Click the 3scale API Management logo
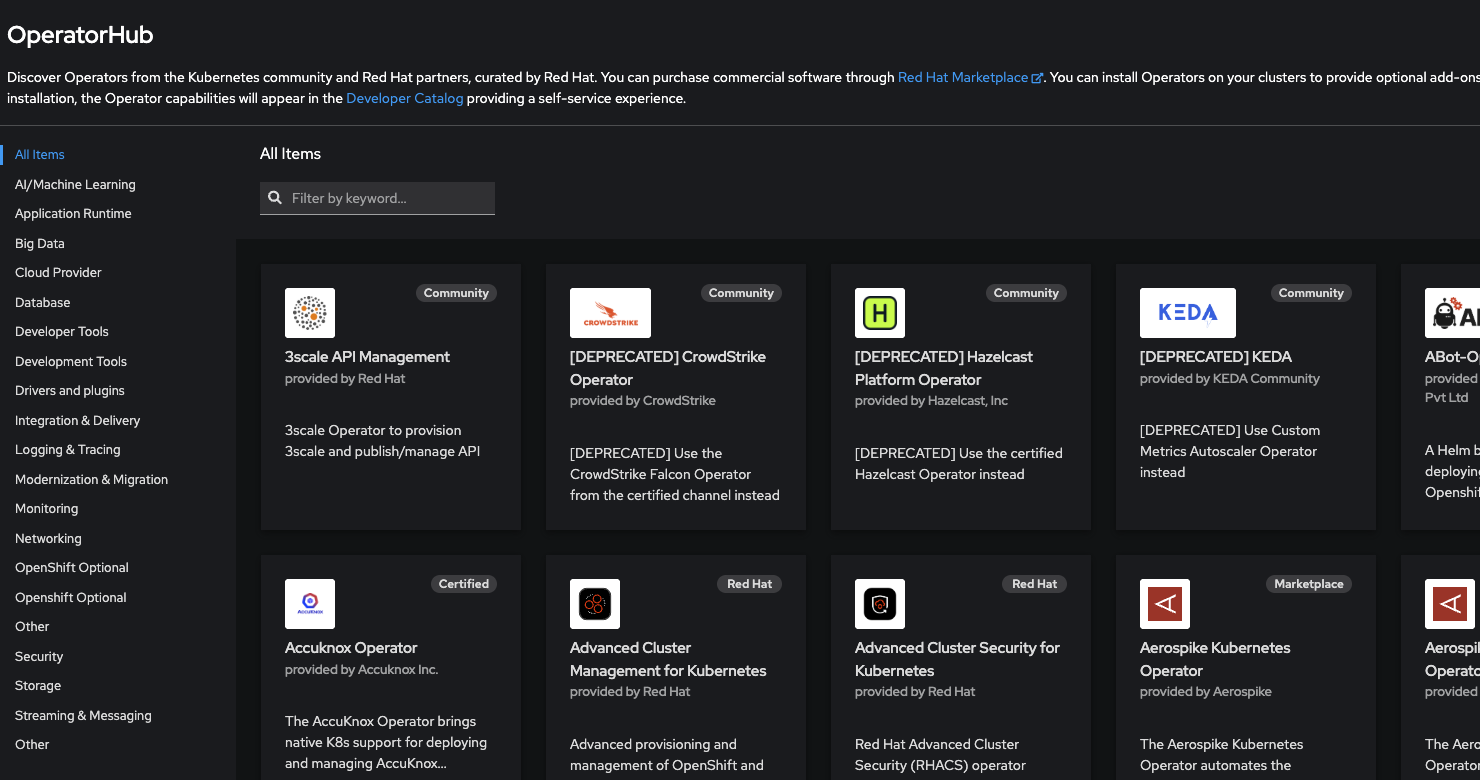The width and height of the screenshot is (1480, 780). tap(310, 313)
